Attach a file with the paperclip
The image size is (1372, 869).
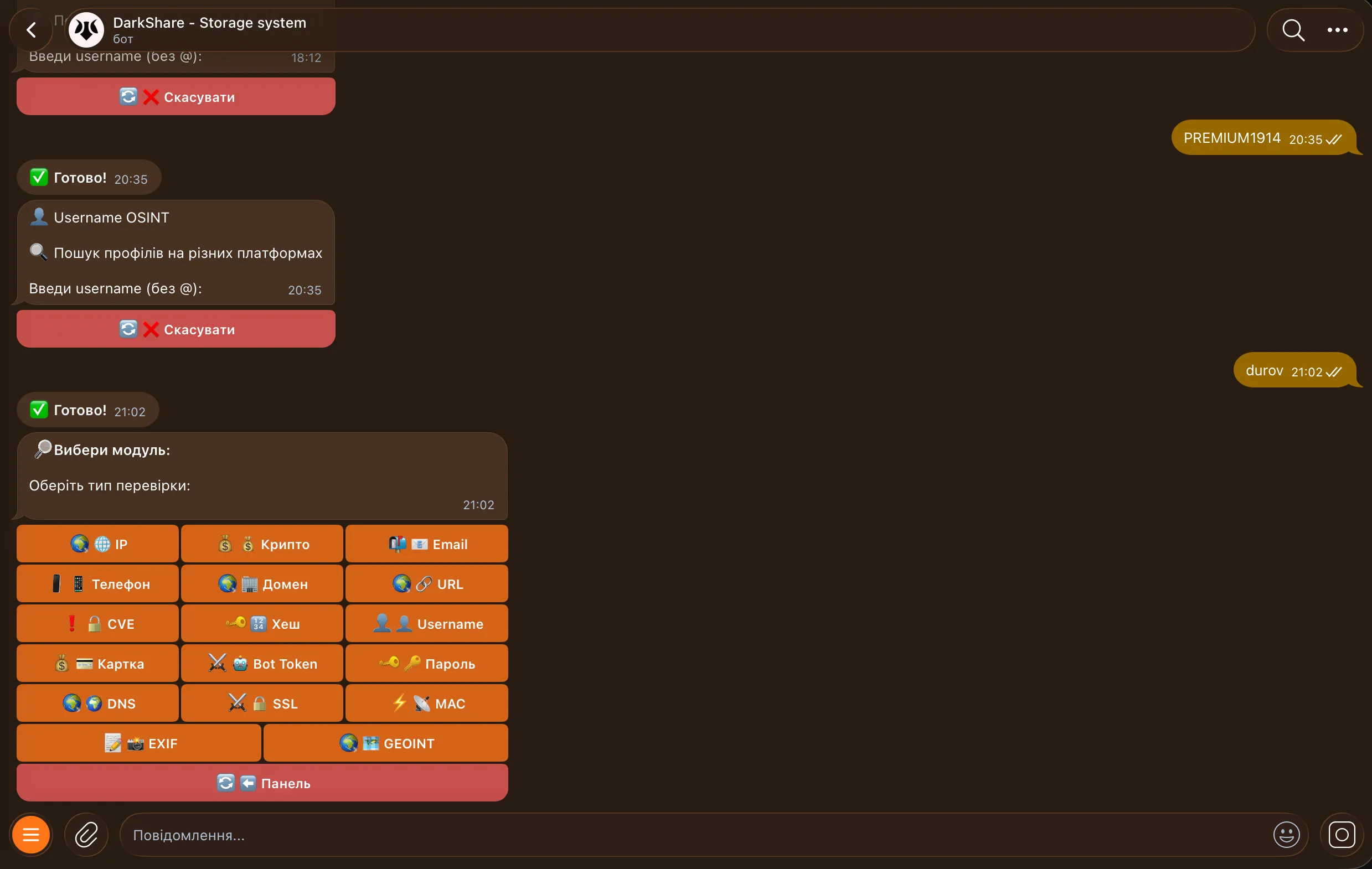click(x=86, y=835)
